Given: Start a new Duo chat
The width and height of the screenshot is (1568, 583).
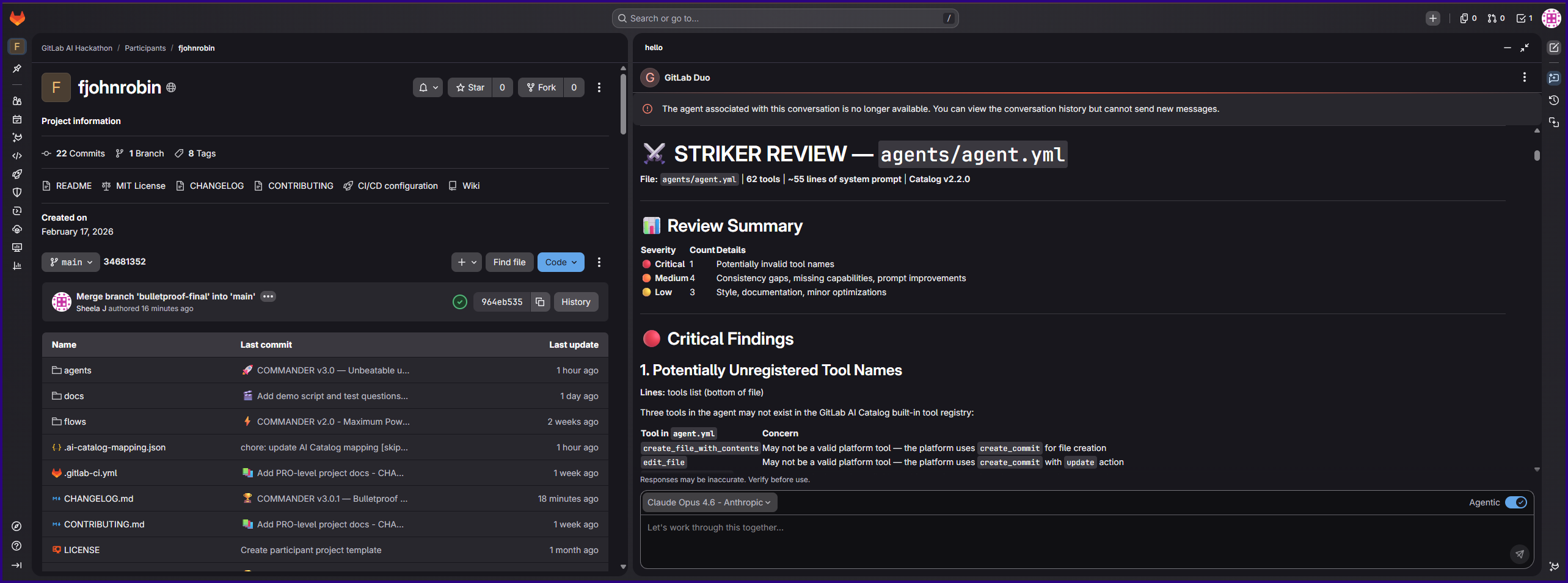Looking at the screenshot, I should pos(1554,48).
